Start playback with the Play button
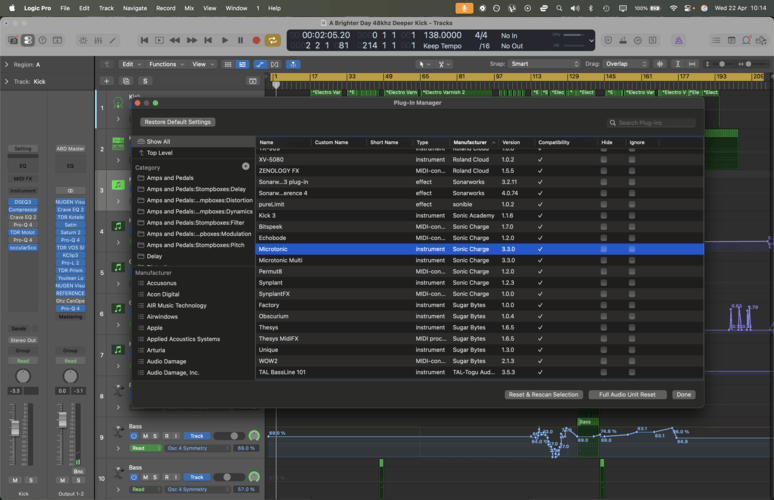 (225, 40)
